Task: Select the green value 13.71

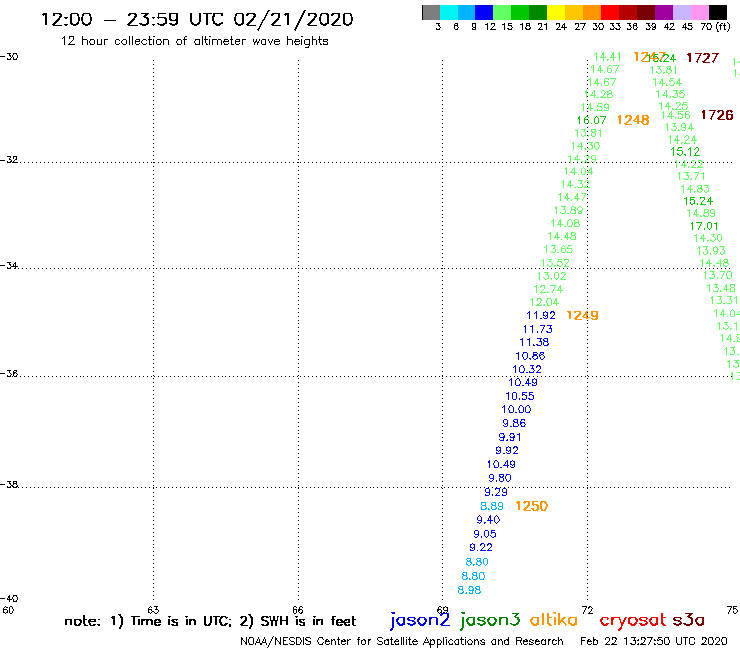Action: (691, 176)
